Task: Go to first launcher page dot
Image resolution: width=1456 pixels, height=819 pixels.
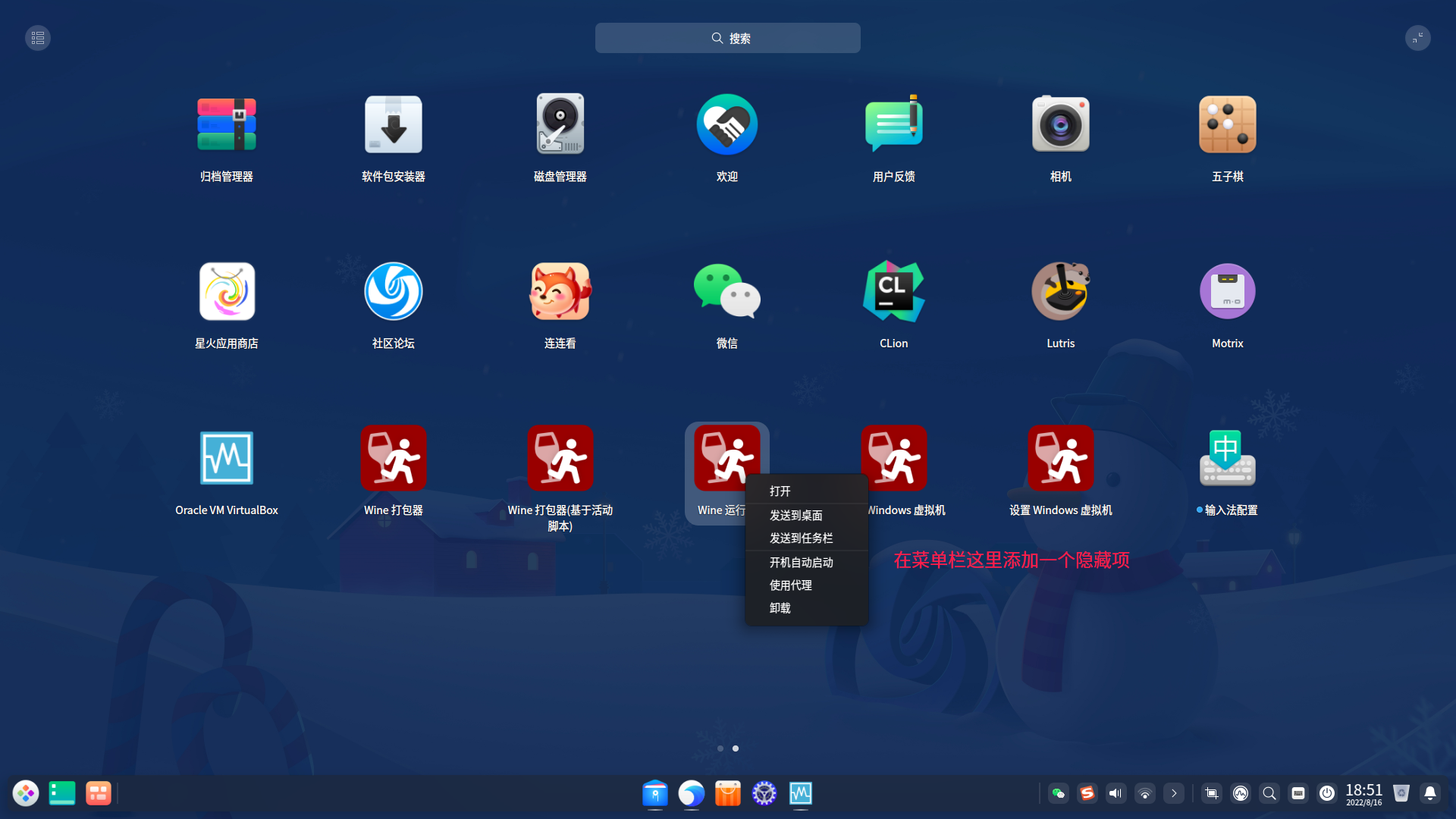Action: coord(720,748)
